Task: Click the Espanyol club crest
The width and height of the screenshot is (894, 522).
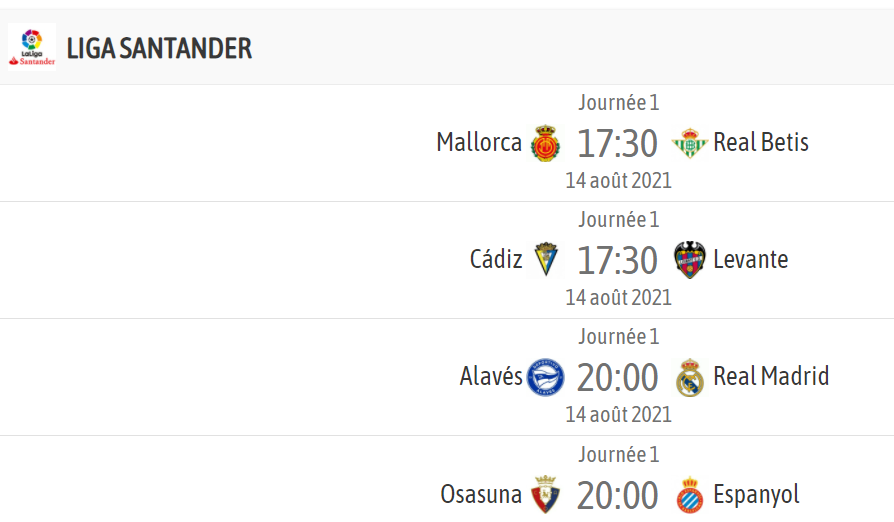Action: [x=689, y=495]
